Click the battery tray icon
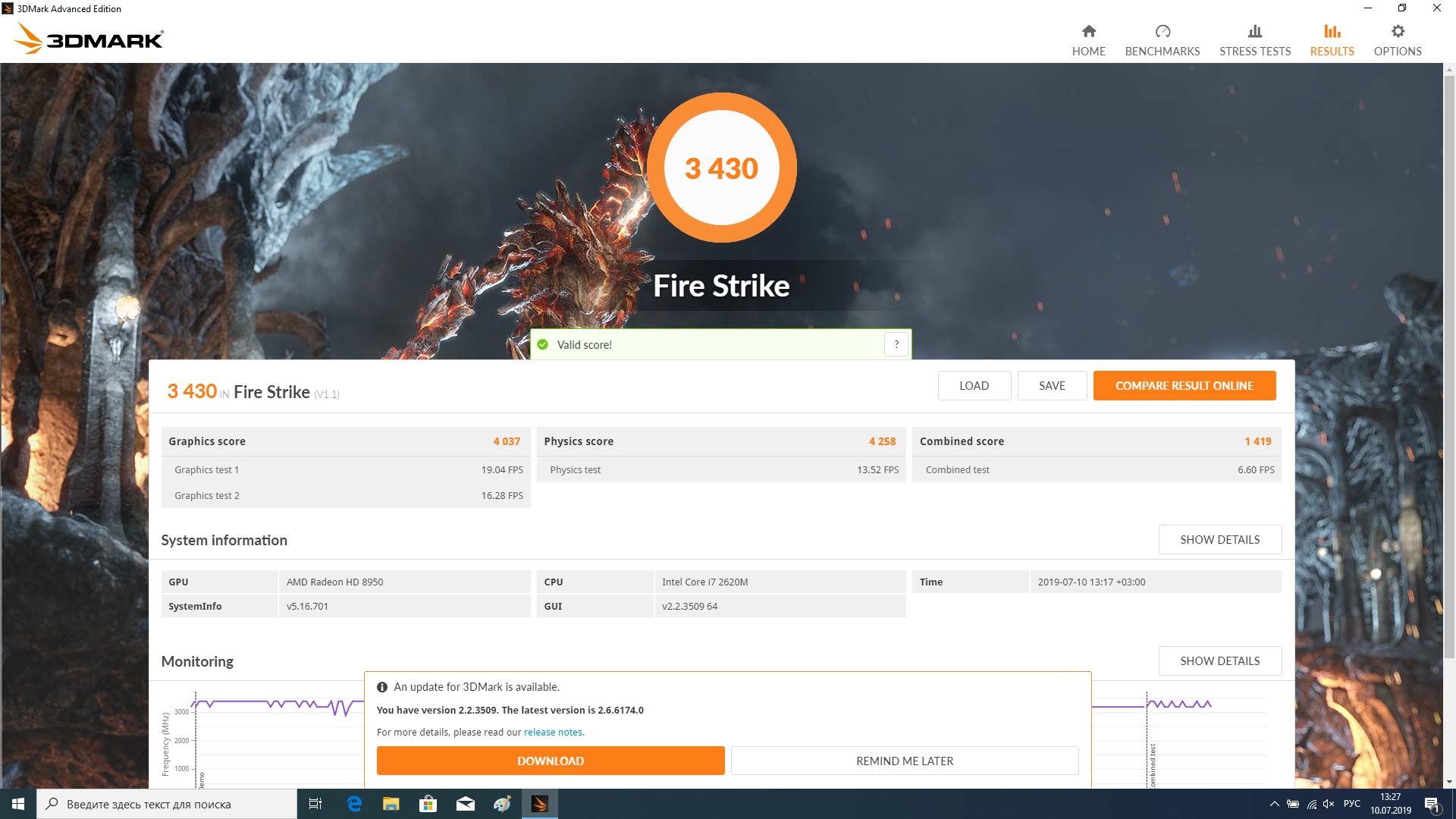Image resolution: width=1456 pixels, height=819 pixels. [x=1293, y=804]
